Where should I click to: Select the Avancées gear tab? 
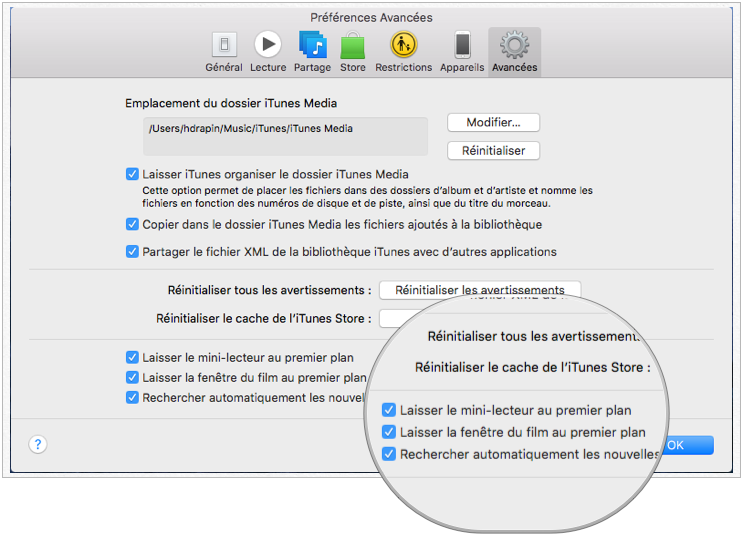click(515, 52)
